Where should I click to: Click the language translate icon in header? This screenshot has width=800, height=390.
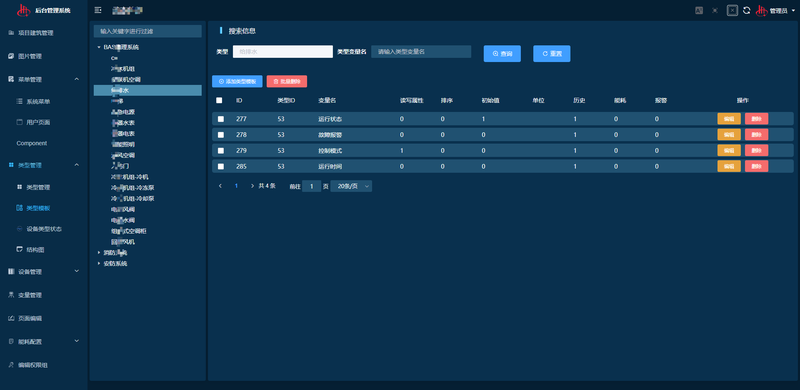click(x=699, y=10)
